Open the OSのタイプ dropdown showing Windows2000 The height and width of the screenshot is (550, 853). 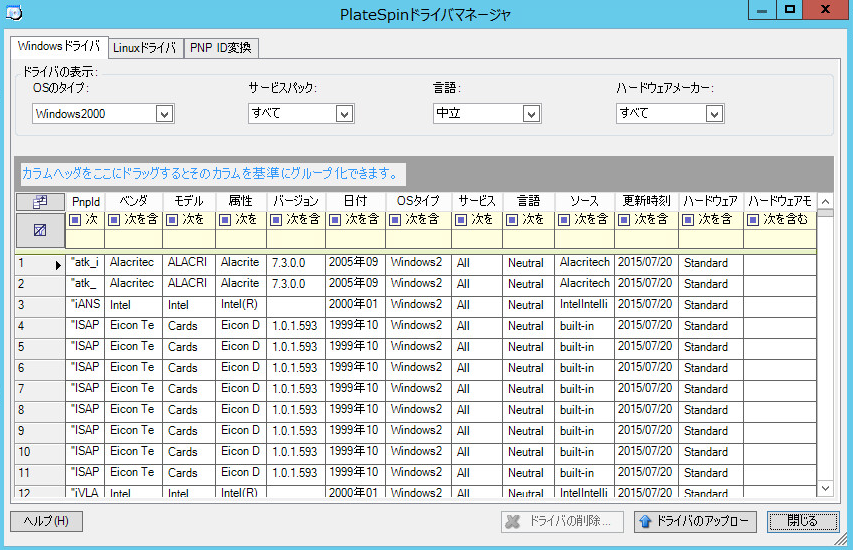[164, 114]
